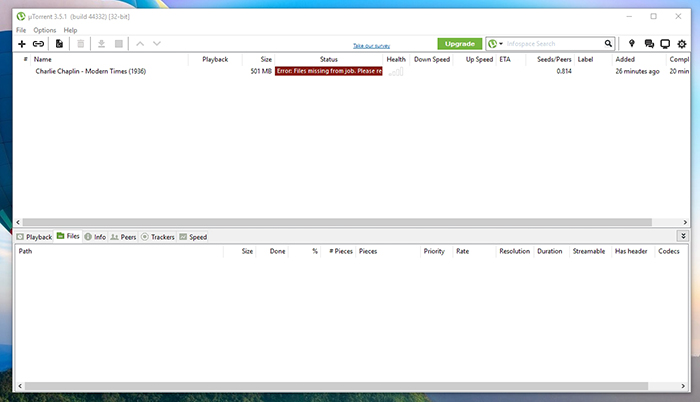Switch to the Playback tab
The height and width of the screenshot is (402, 700).
[34, 237]
